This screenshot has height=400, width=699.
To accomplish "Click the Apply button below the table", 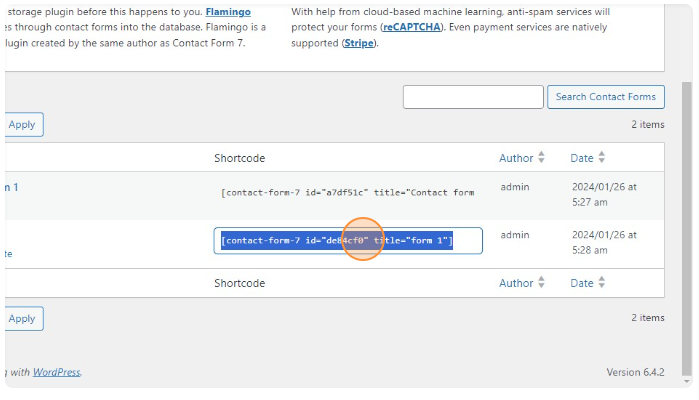I will (x=22, y=318).
